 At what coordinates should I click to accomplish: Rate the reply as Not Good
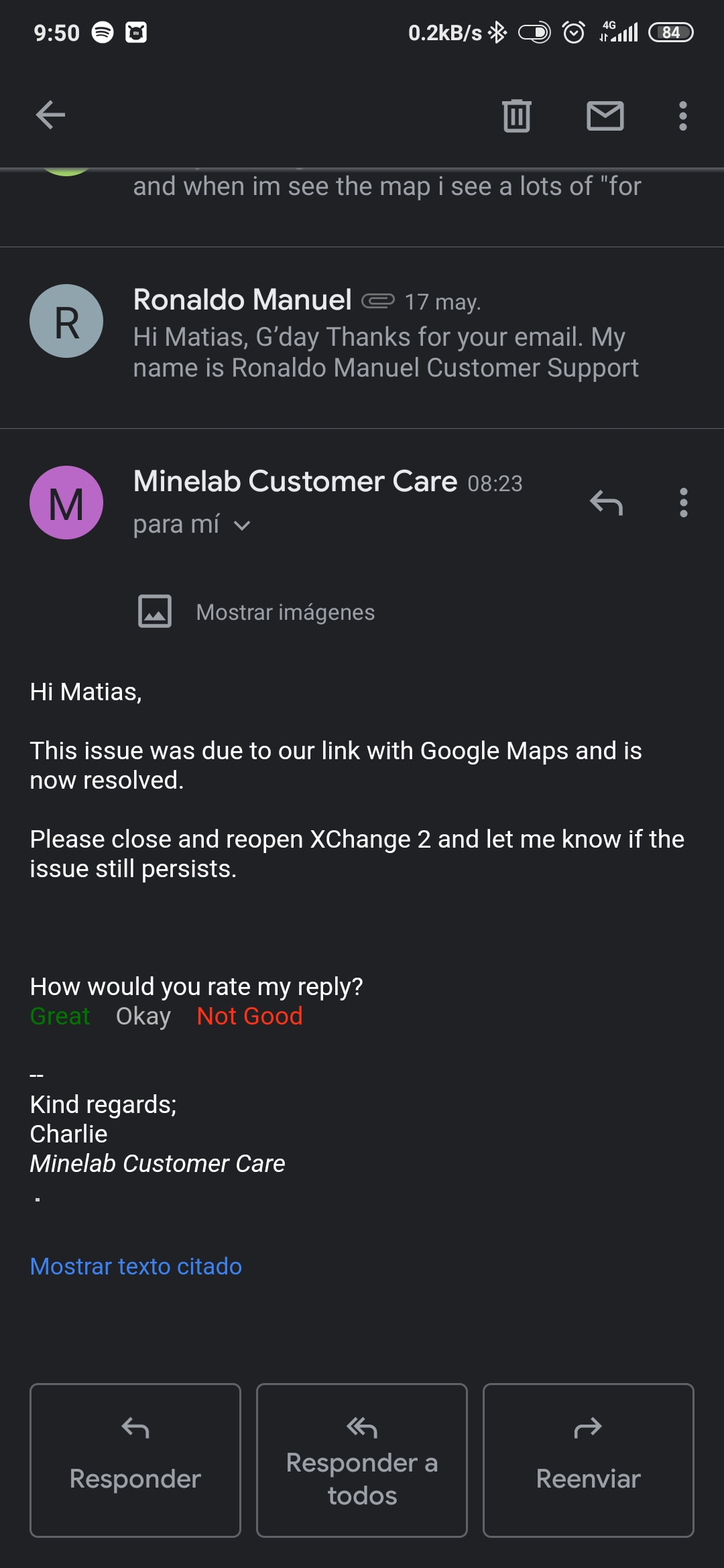249,1016
